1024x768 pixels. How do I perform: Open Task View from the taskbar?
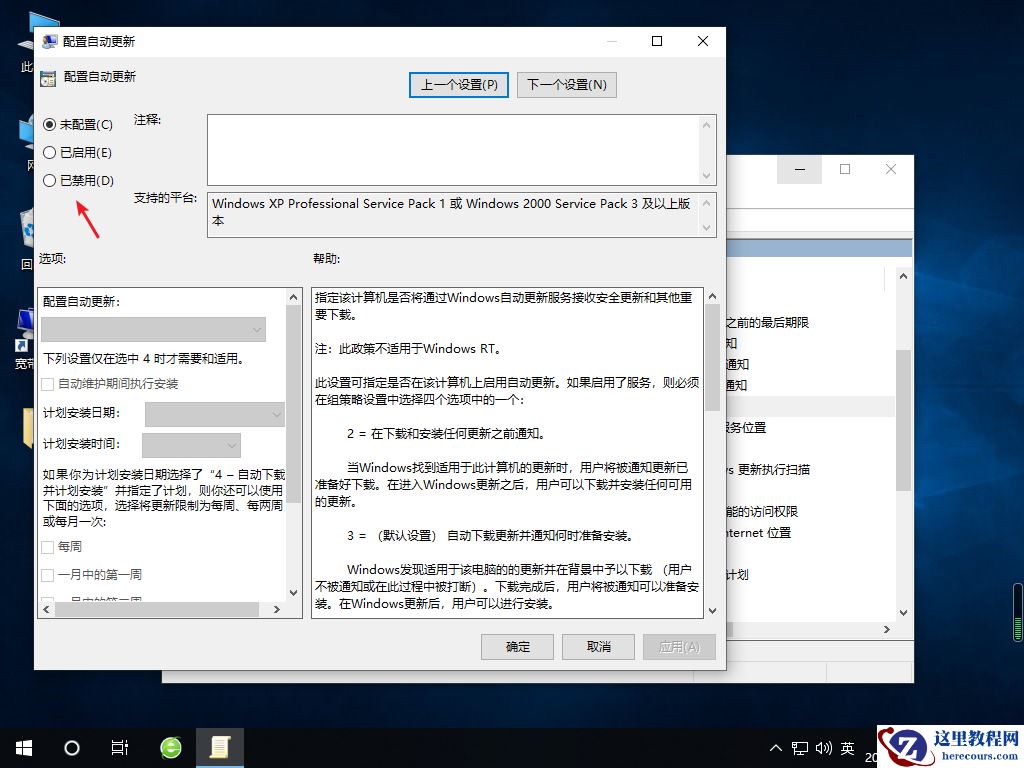[120, 747]
